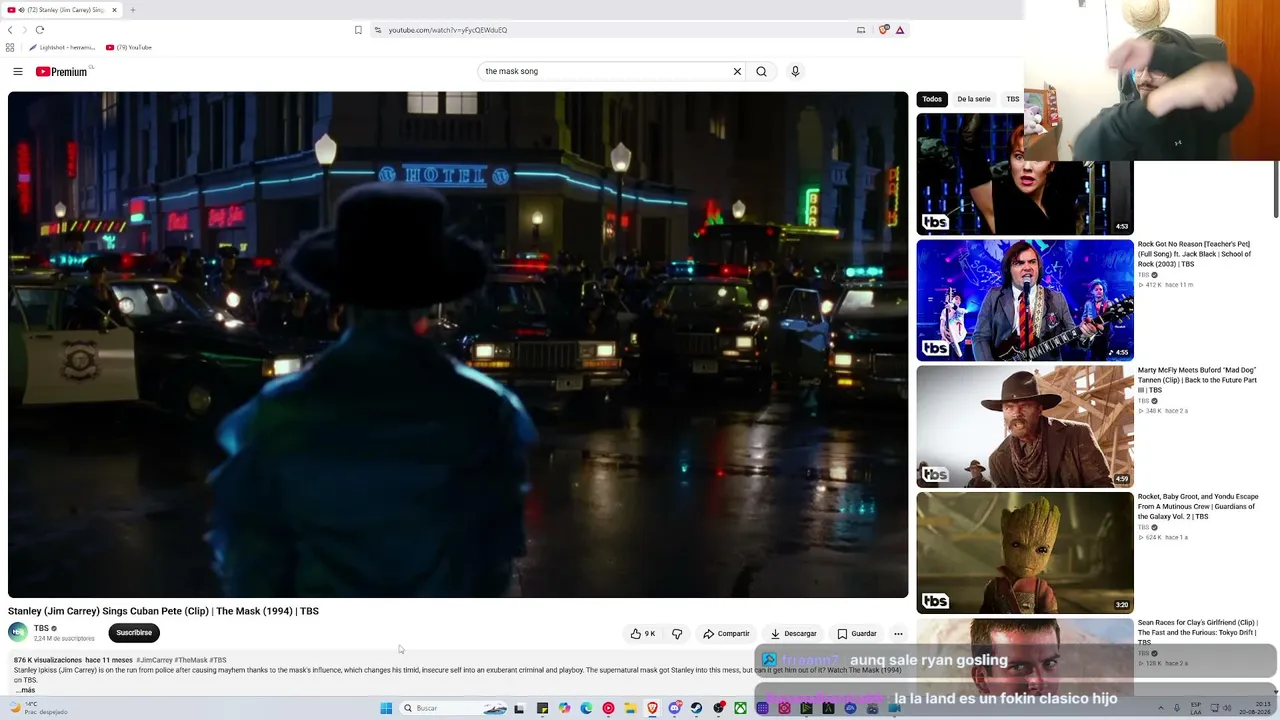Viewport: 1280px width, 720px height.
Task: Click the taskbar Buscar search box
Action: point(454,708)
